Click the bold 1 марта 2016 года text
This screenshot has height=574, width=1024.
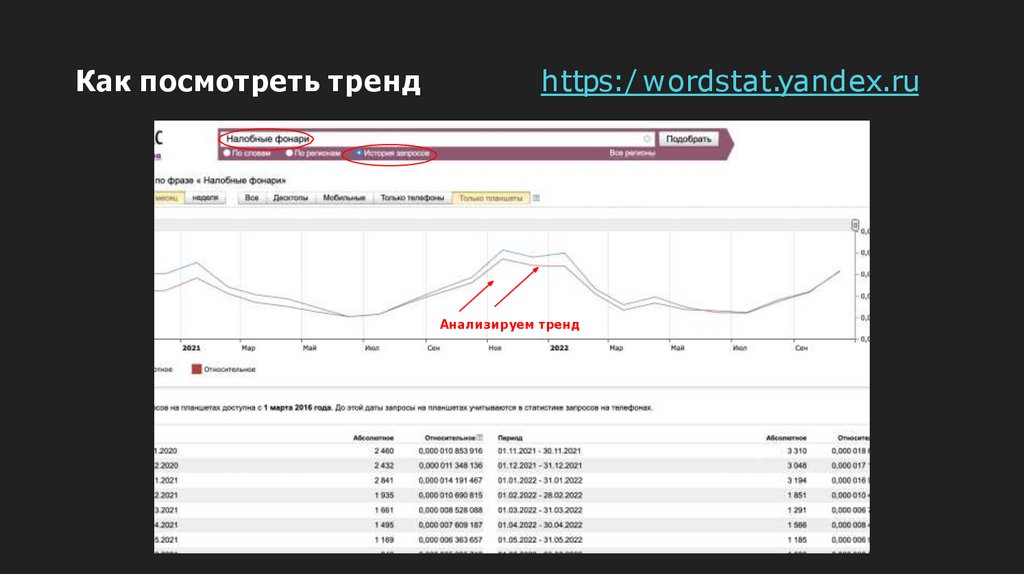(297, 408)
